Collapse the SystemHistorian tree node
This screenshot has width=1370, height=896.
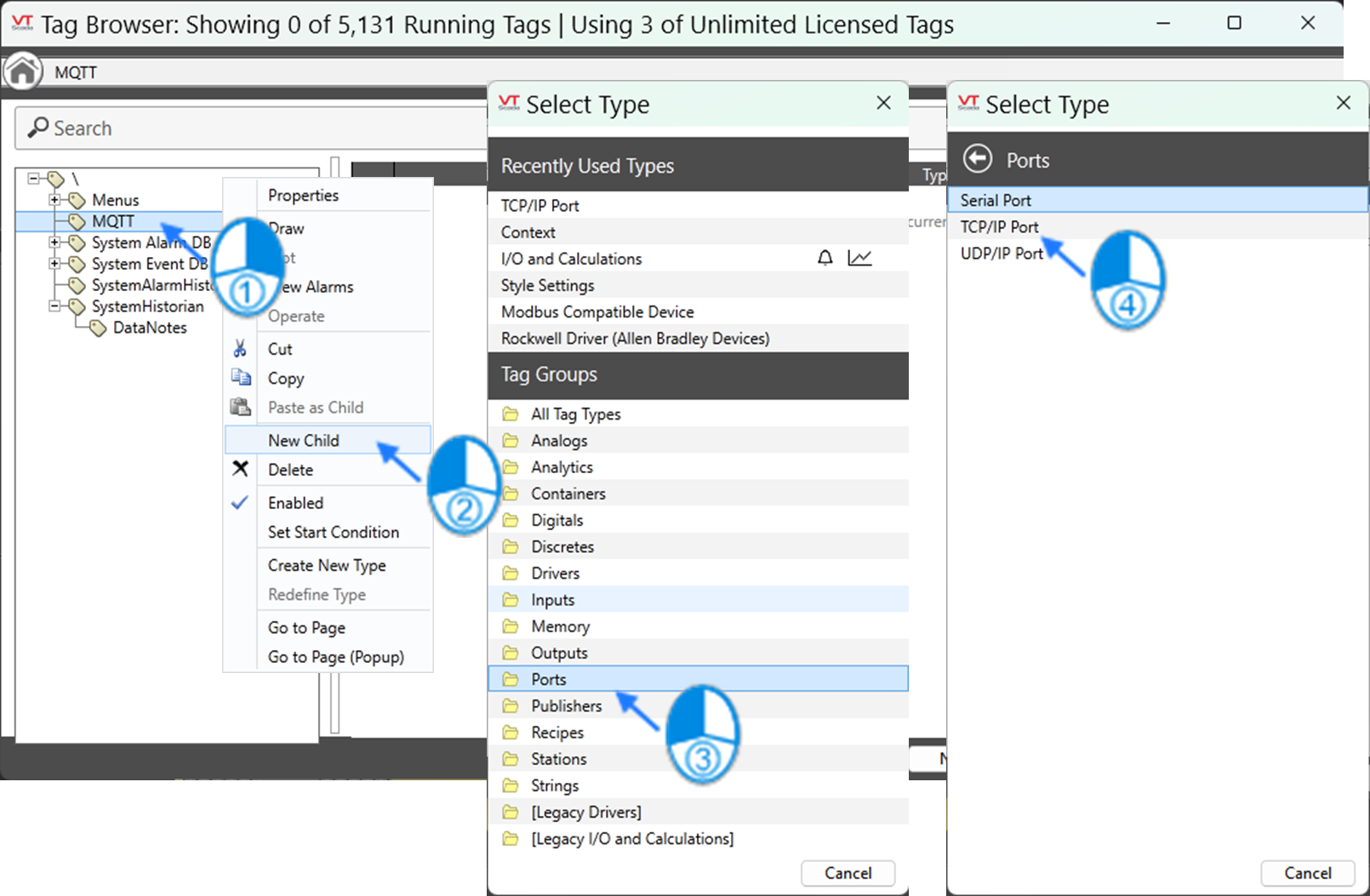click(54, 306)
